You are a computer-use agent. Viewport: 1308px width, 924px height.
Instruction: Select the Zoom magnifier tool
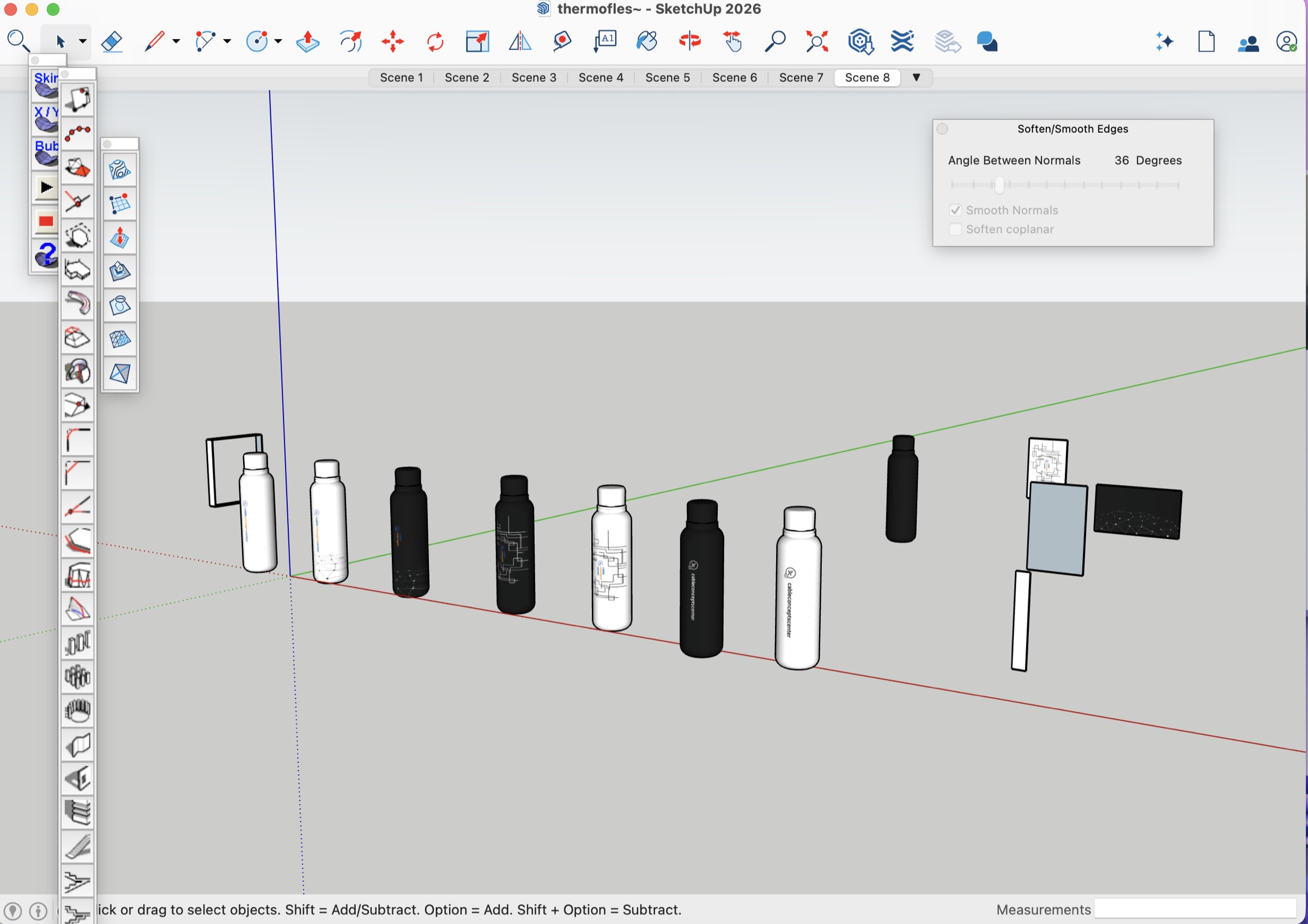point(775,41)
